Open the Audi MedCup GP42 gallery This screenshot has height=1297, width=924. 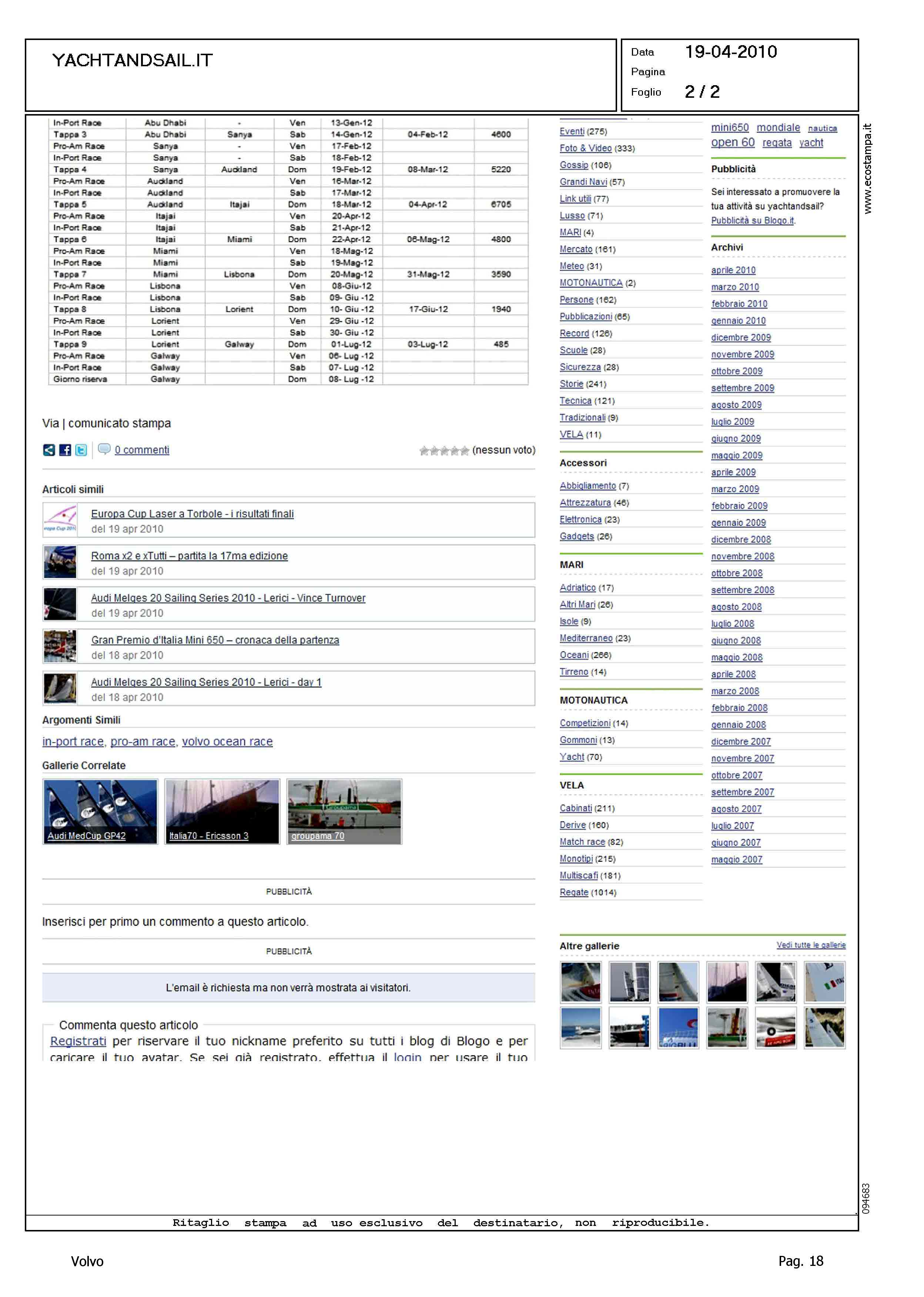[x=100, y=811]
